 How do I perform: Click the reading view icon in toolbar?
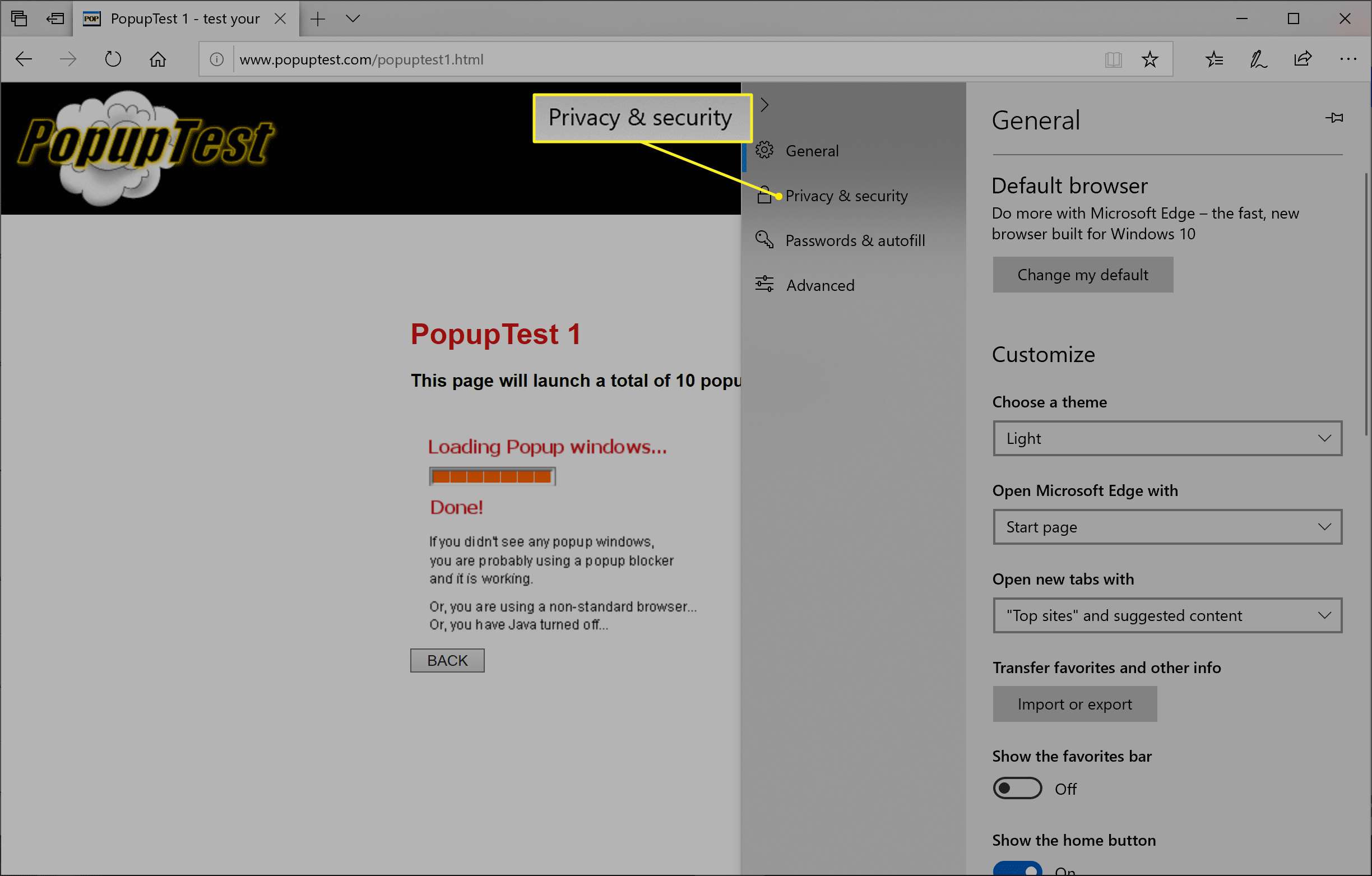pyautogui.click(x=1113, y=59)
